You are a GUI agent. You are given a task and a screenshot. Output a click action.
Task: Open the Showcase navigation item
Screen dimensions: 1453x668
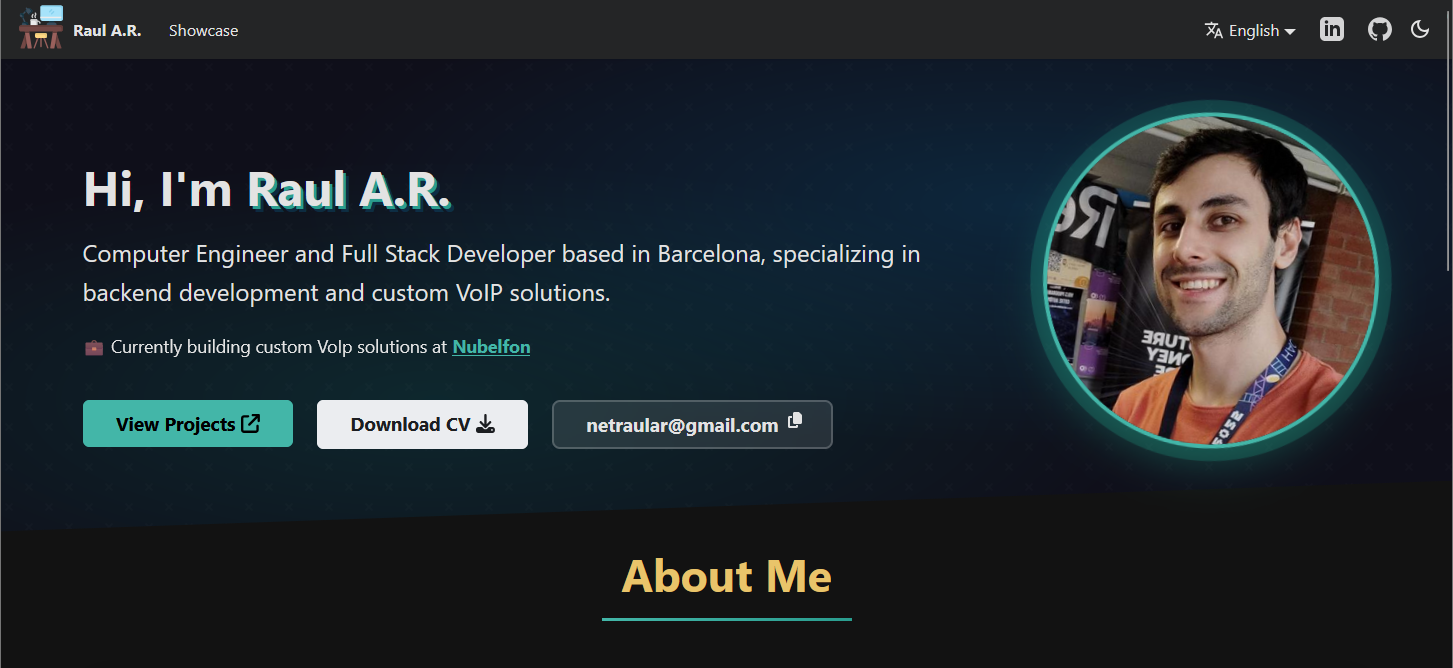(x=203, y=30)
